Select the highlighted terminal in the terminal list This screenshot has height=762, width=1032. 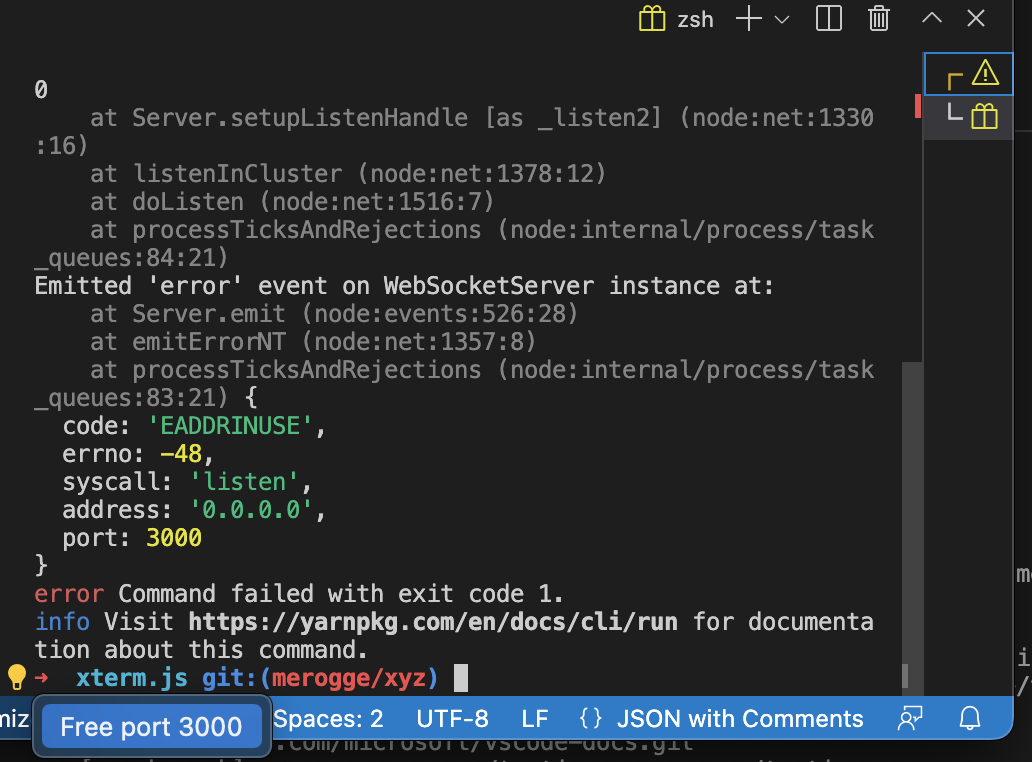click(x=968, y=73)
